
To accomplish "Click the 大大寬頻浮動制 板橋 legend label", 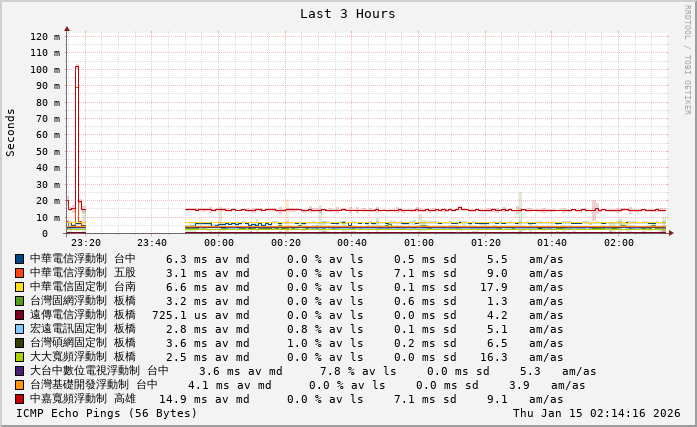I will [82, 357].
